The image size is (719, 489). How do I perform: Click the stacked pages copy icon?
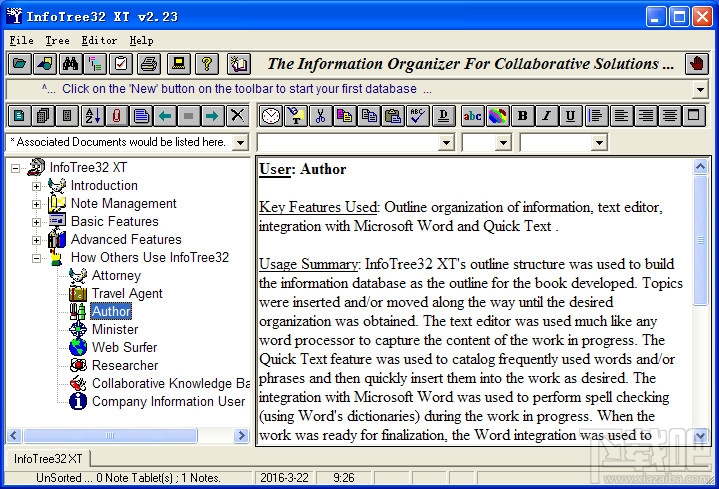coord(43,116)
